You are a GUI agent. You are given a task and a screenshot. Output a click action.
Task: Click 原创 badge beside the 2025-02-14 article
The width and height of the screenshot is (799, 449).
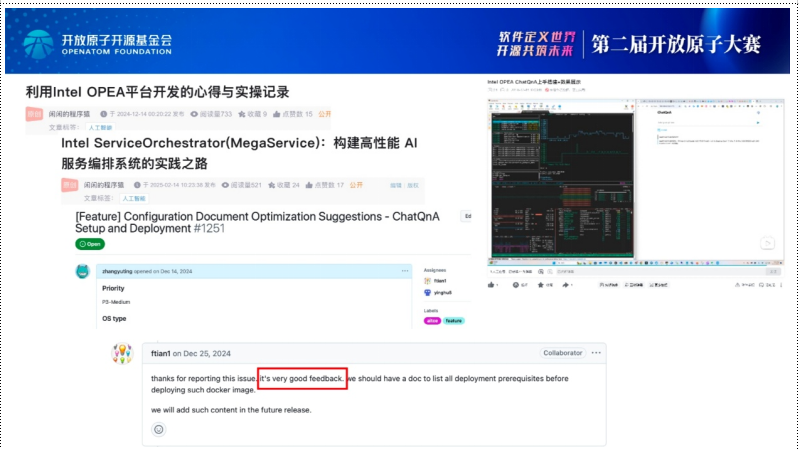[x=69, y=185]
